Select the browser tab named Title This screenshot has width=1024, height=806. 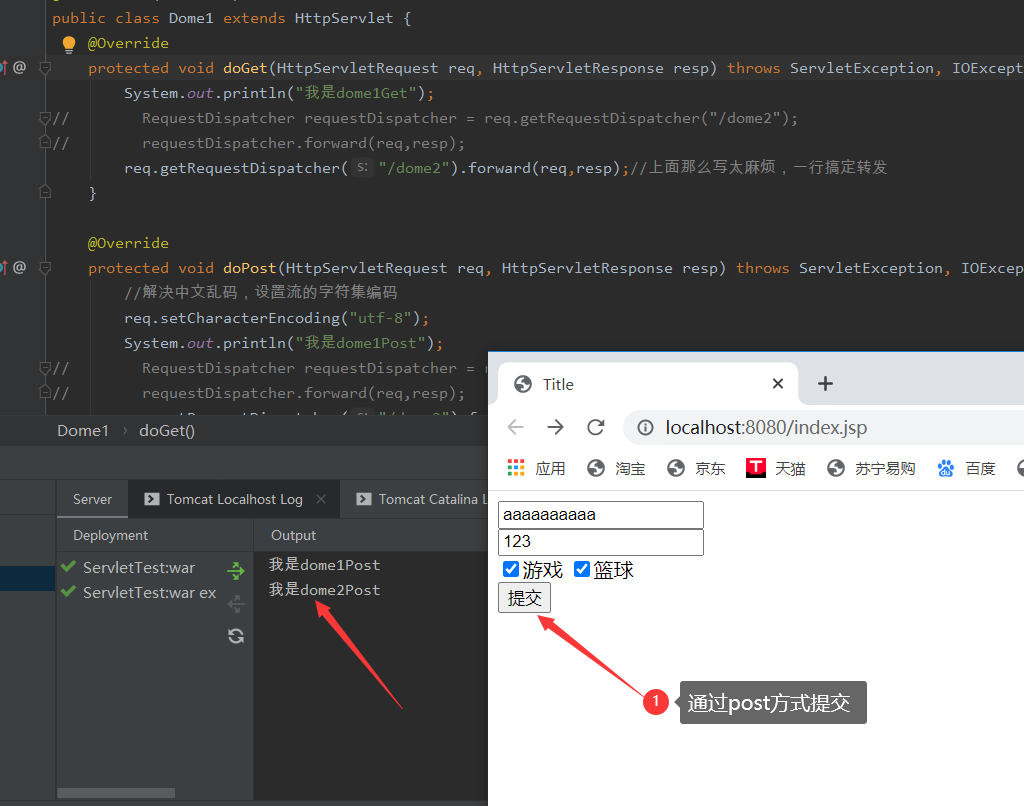[x=647, y=384]
